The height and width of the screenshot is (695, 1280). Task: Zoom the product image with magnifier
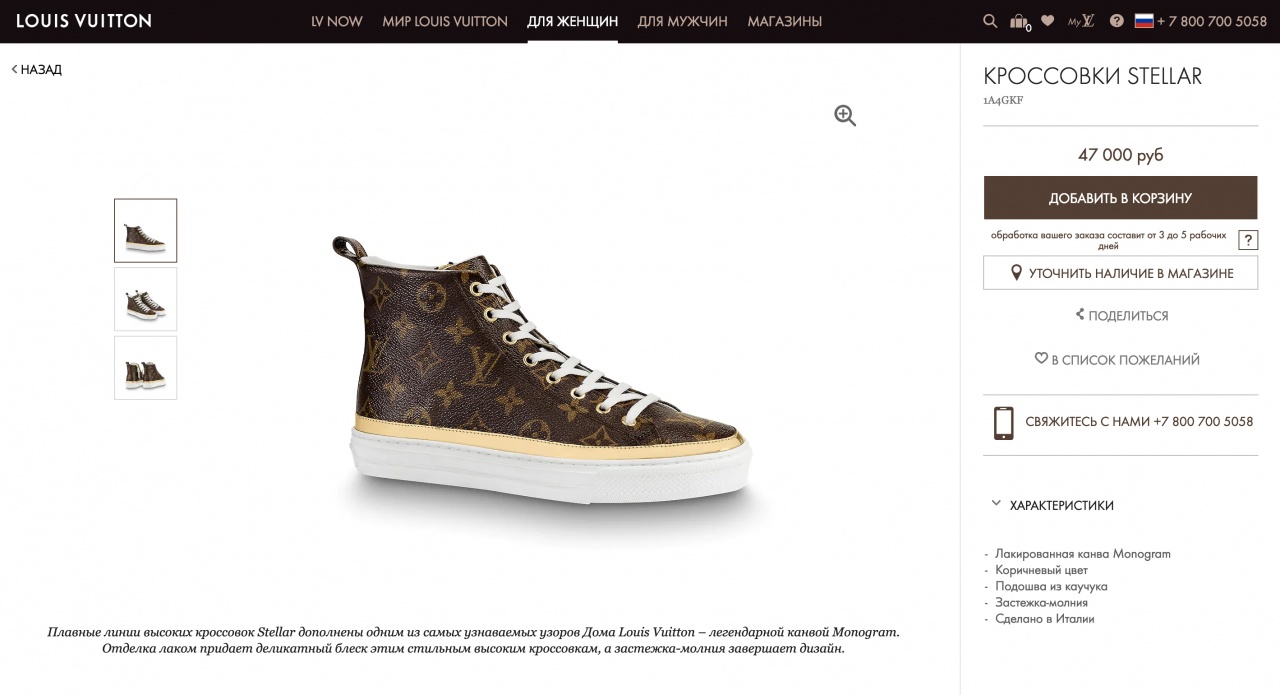tap(845, 116)
